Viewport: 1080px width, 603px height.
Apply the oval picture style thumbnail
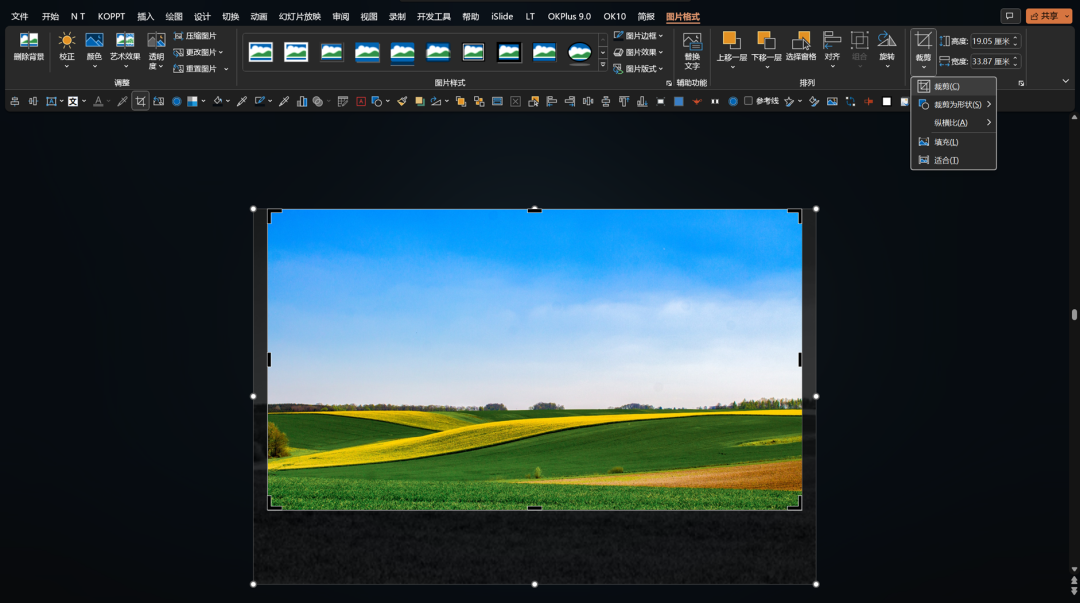click(x=579, y=52)
